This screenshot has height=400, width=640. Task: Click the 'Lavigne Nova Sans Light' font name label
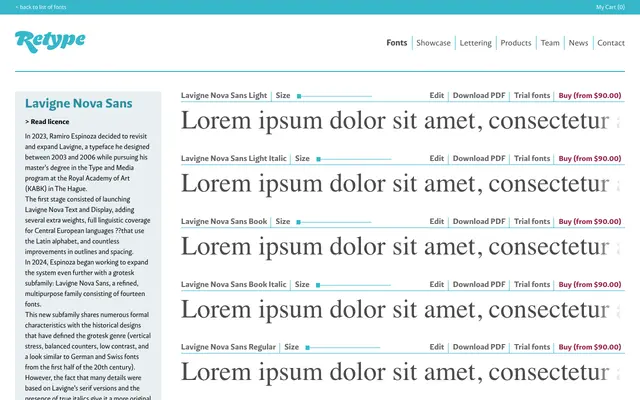[224, 96]
